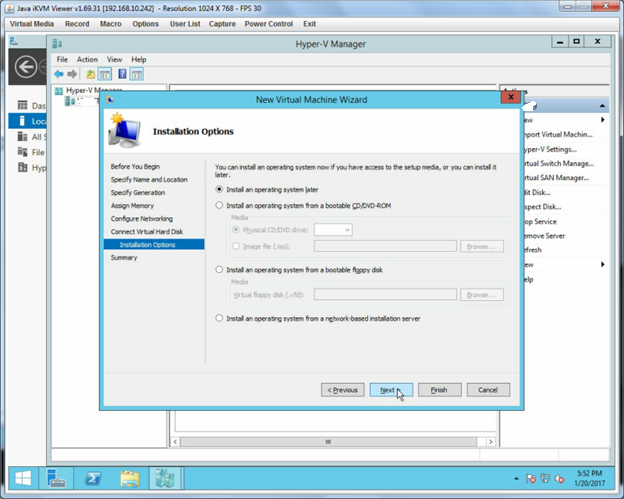Select Install from bootable floppy disk option
The image size is (624, 499).
(x=219, y=269)
